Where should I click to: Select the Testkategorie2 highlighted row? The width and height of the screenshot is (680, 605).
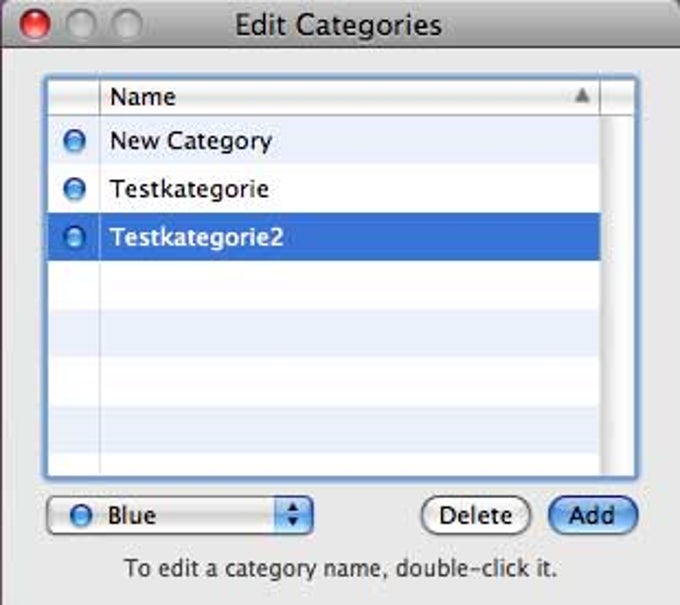point(324,237)
